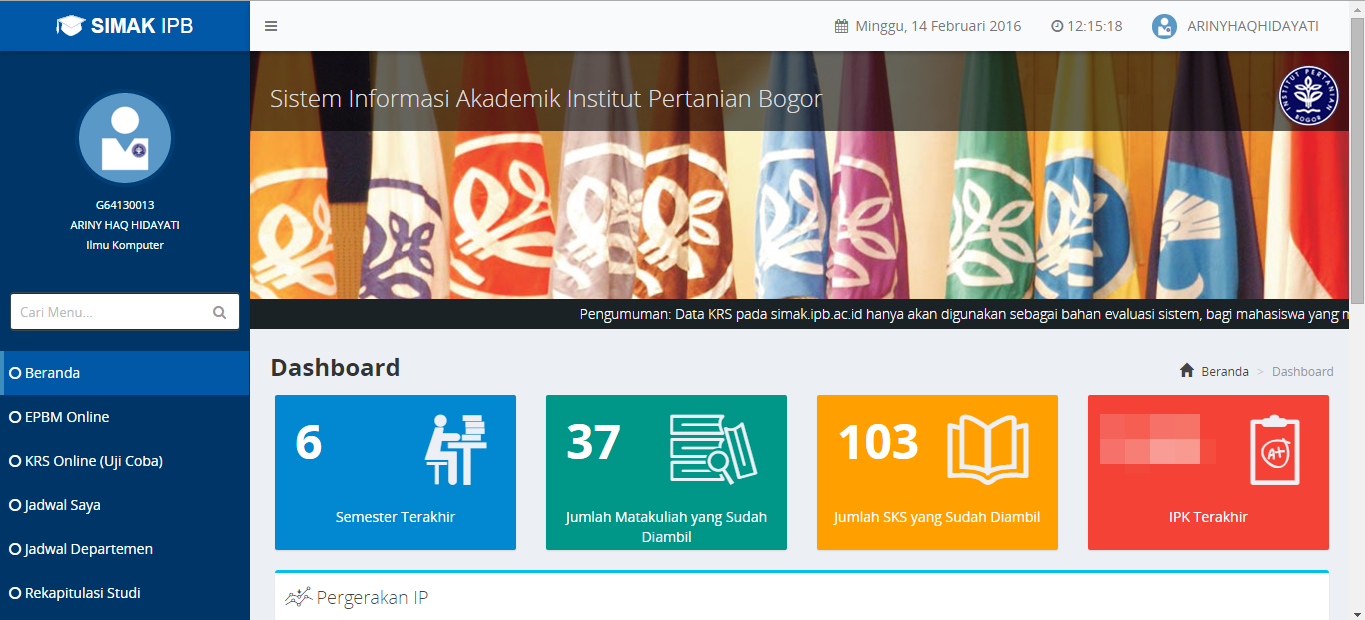The height and width of the screenshot is (620, 1365).
Task: Open ARINYHAQHIDAYATI user dropdown
Action: pyautogui.click(x=1252, y=26)
